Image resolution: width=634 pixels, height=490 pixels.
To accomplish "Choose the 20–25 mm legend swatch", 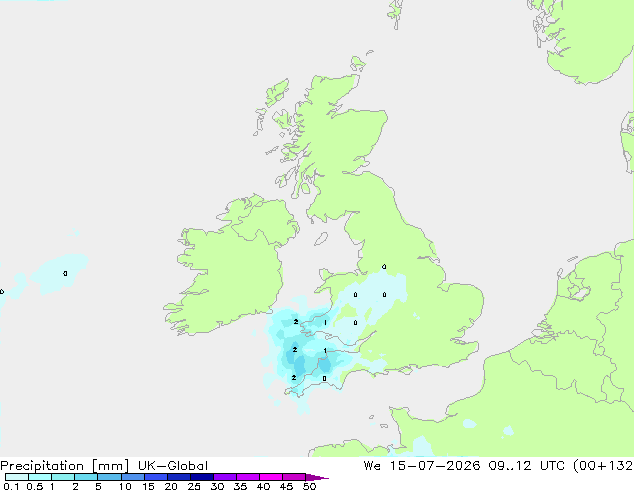I will pos(178,477).
